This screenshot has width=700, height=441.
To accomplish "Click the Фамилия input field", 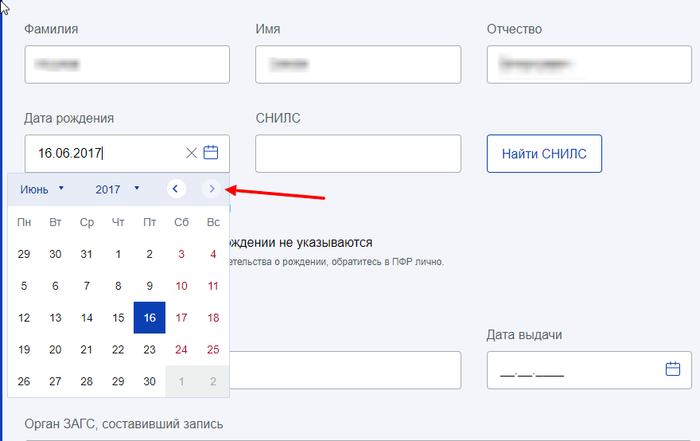I will [127, 64].
